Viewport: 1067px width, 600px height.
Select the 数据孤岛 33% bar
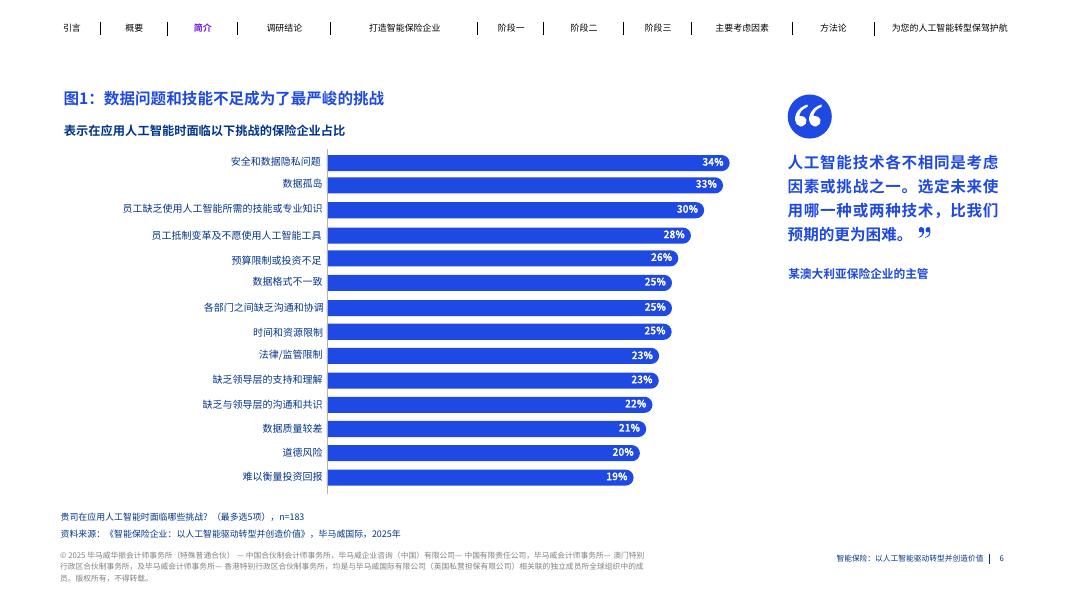tap(525, 185)
